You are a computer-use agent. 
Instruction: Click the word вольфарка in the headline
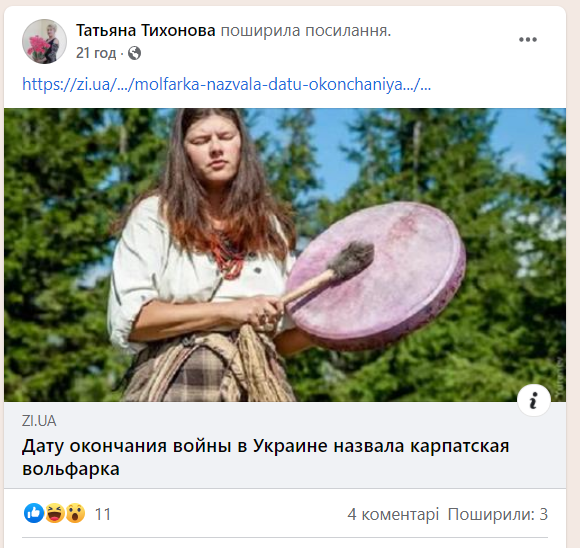coord(71,469)
